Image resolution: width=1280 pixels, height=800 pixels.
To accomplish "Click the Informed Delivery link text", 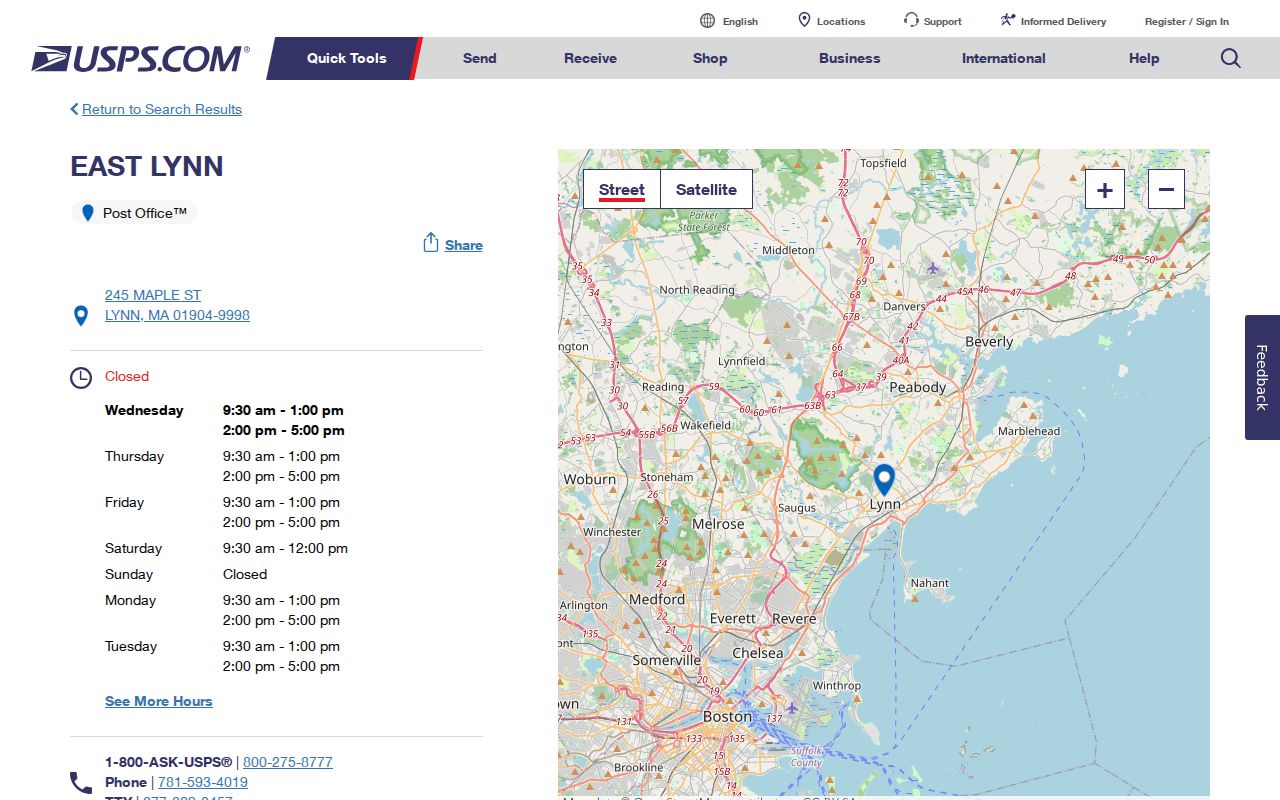I will point(1064,21).
